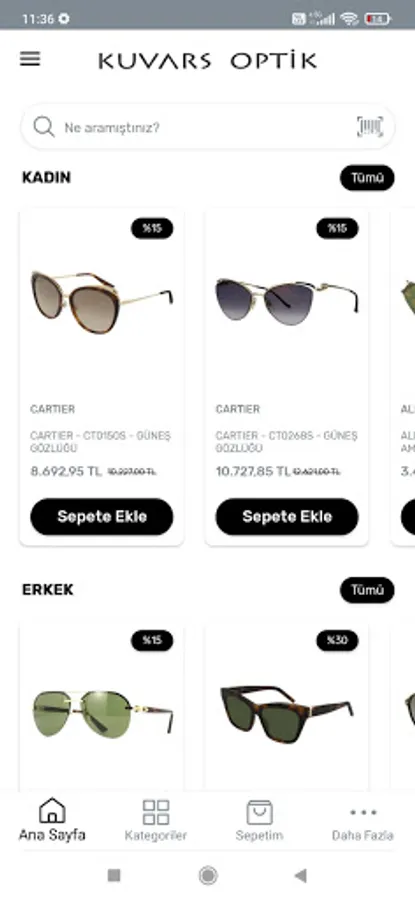Tap the magnifier search icon
Screen dimensions: 415x900
44,126
